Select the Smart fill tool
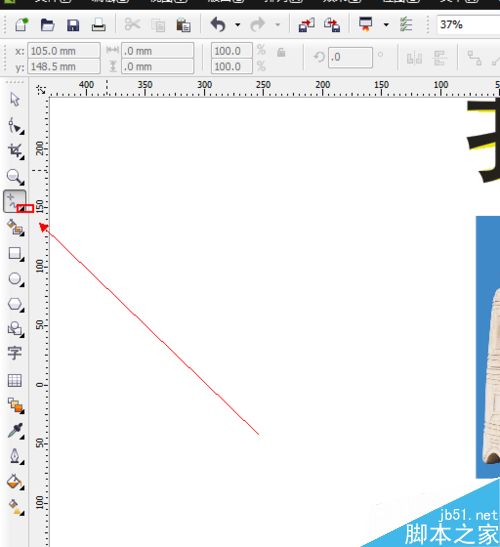The image size is (500, 547). [16, 228]
